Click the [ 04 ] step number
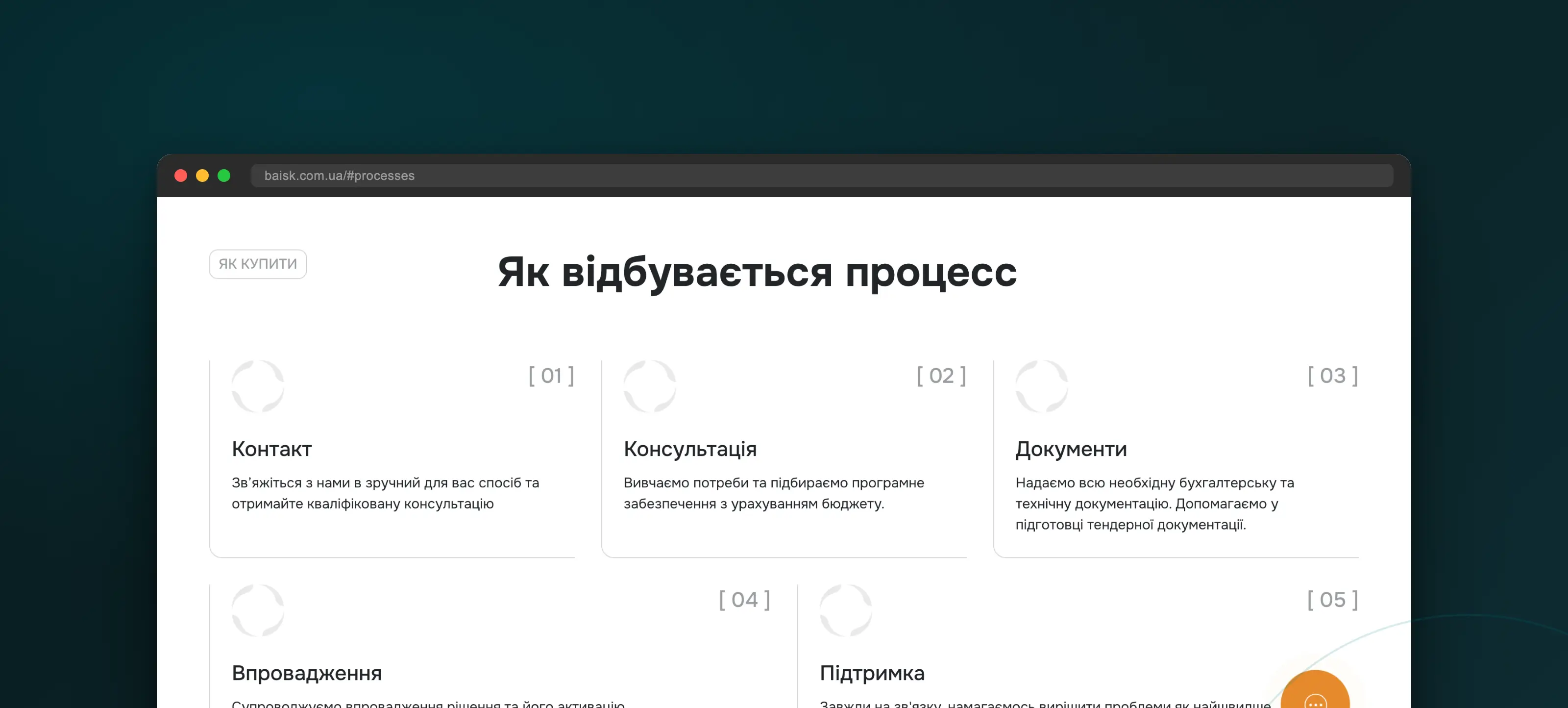1568x708 pixels. click(x=744, y=600)
